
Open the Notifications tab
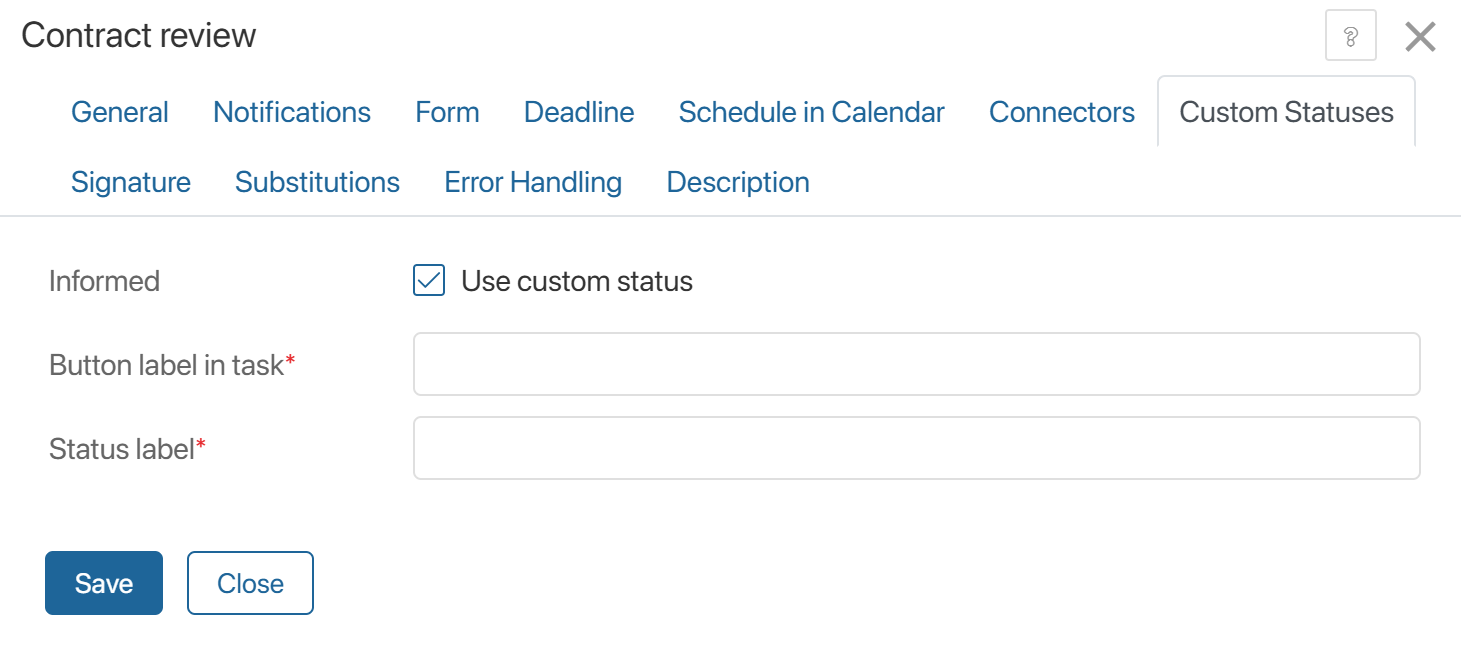pos(292,112)
